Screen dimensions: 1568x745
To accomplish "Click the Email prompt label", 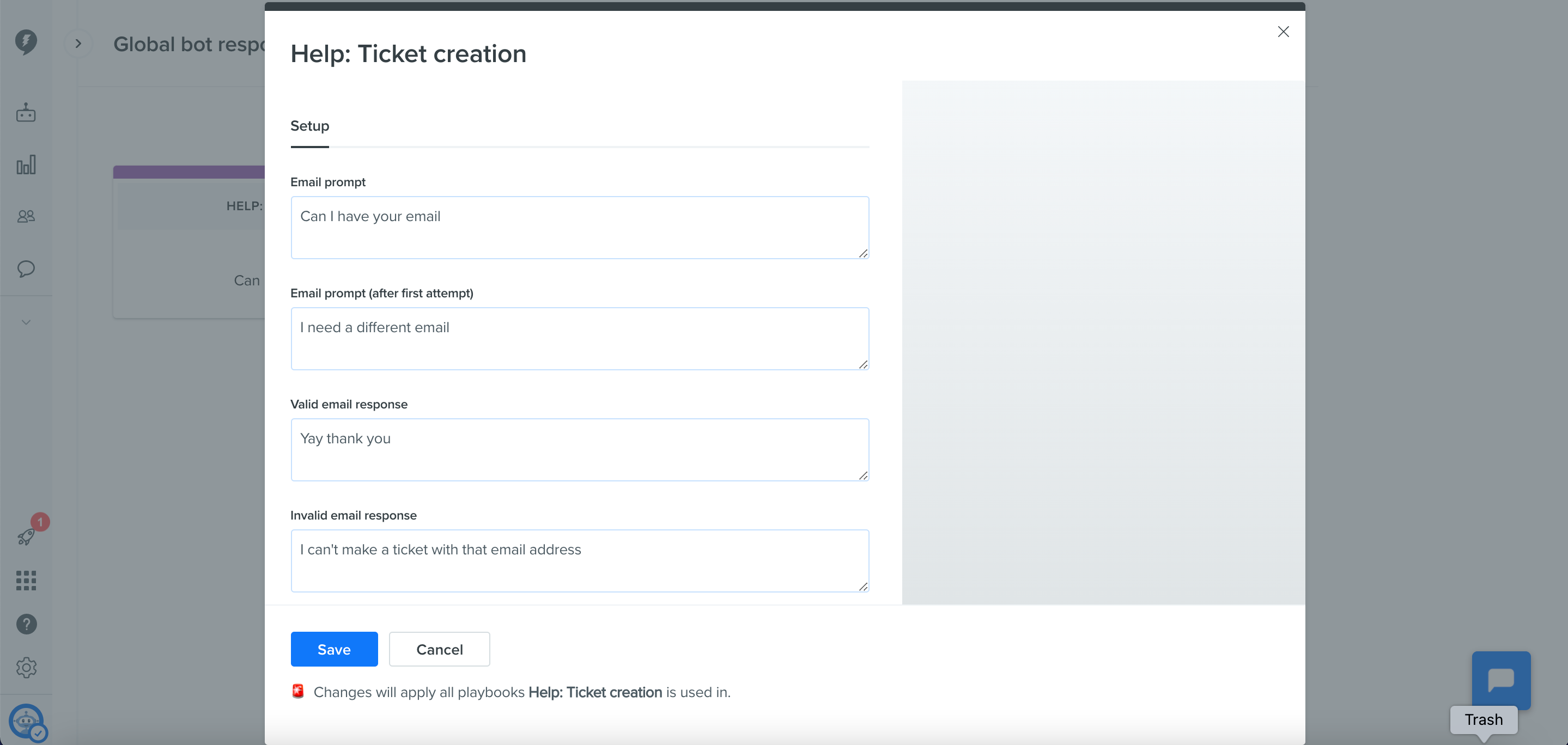I will click(327, 182).
